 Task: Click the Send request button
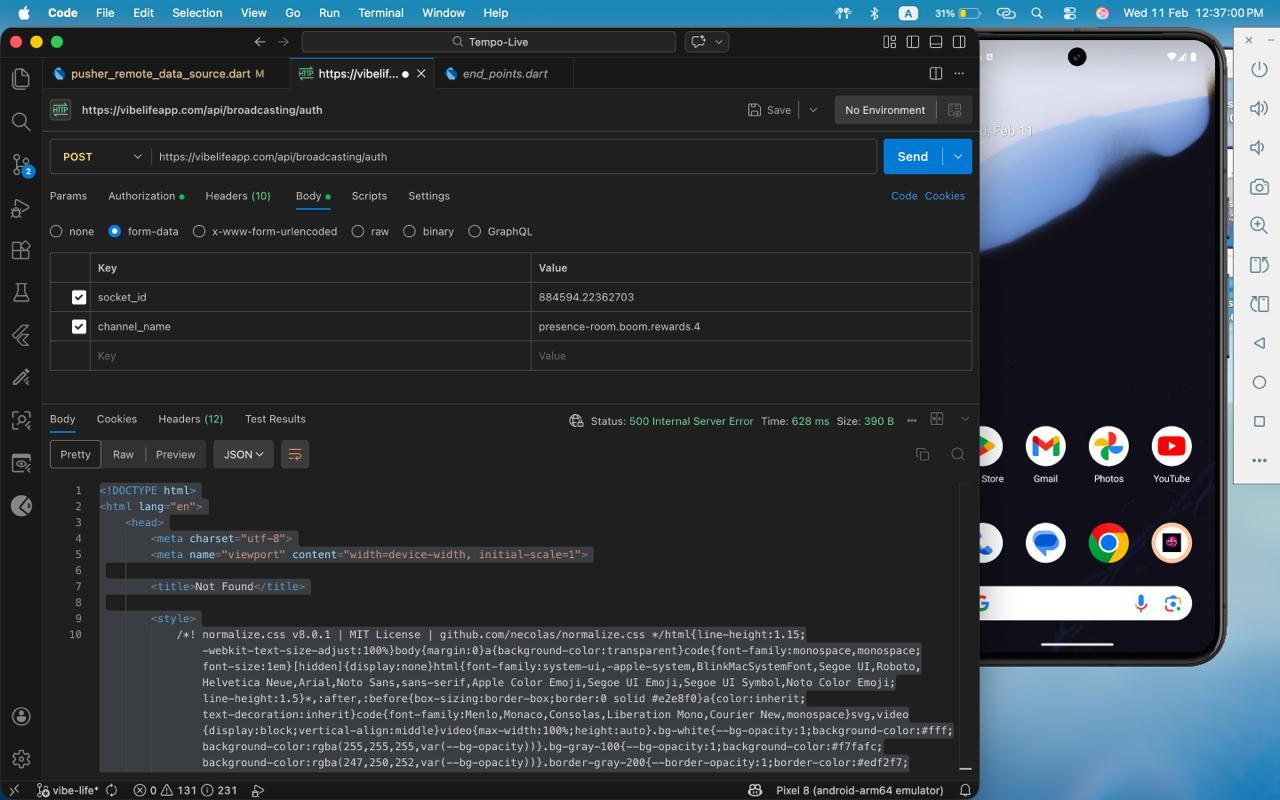tap(912, 157)
